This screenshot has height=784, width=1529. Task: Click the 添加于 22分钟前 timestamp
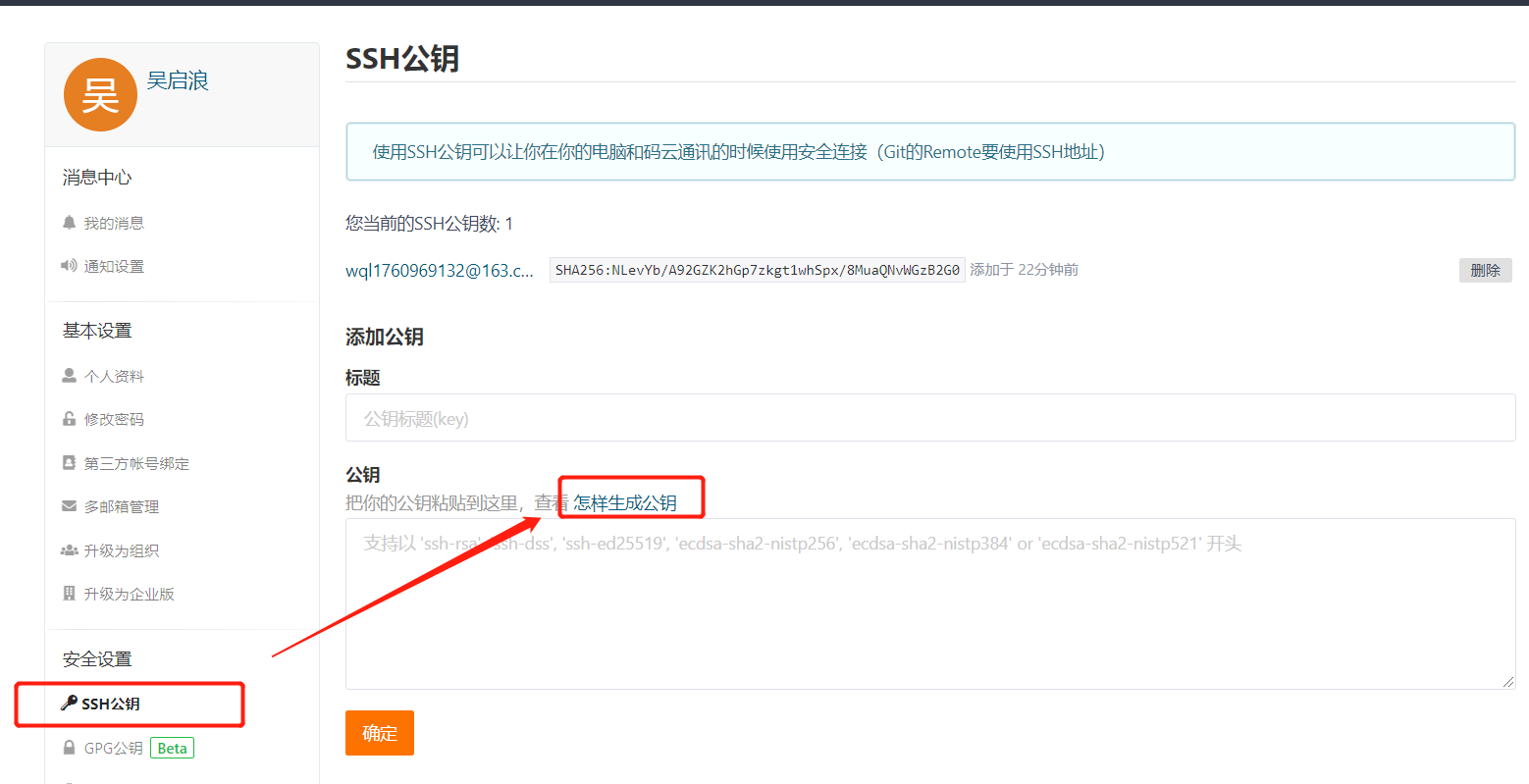1025,270
